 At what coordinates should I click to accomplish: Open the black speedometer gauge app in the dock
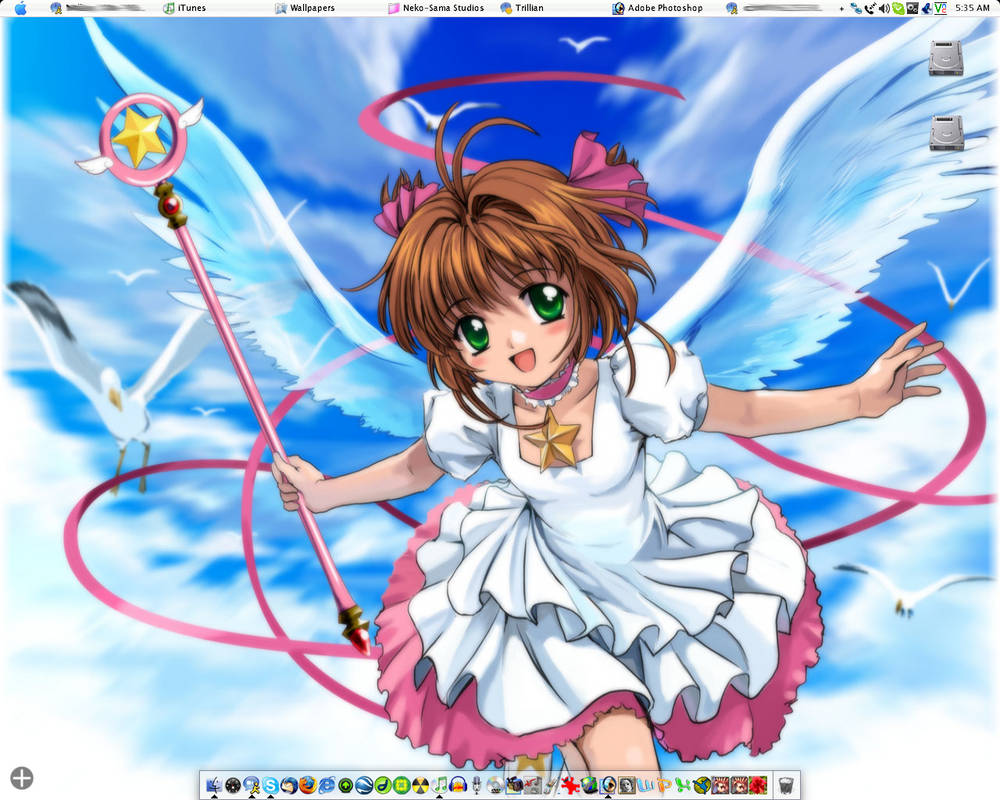pos(233,785)
